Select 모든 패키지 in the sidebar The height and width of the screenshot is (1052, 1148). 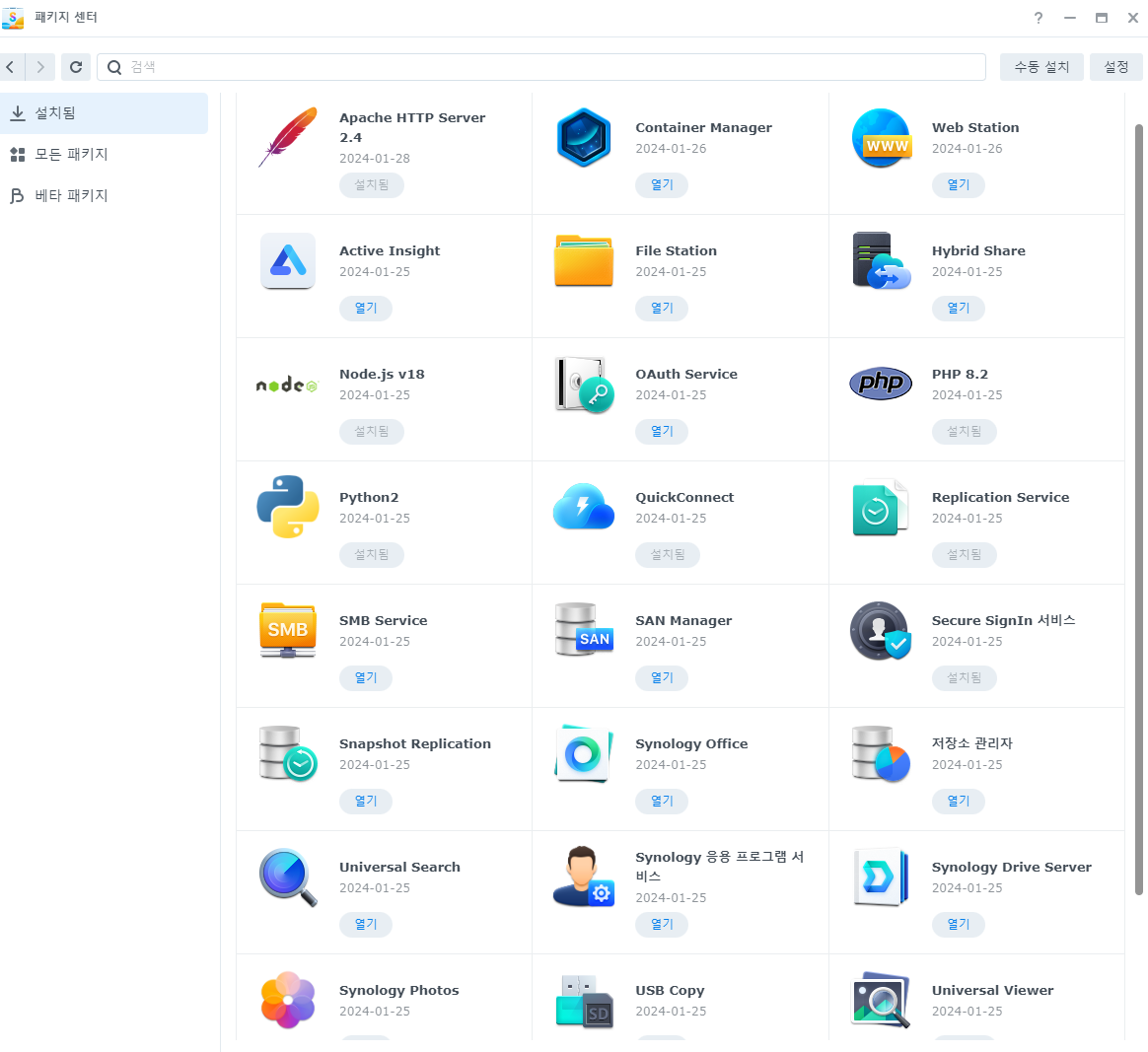pos(104,155)
